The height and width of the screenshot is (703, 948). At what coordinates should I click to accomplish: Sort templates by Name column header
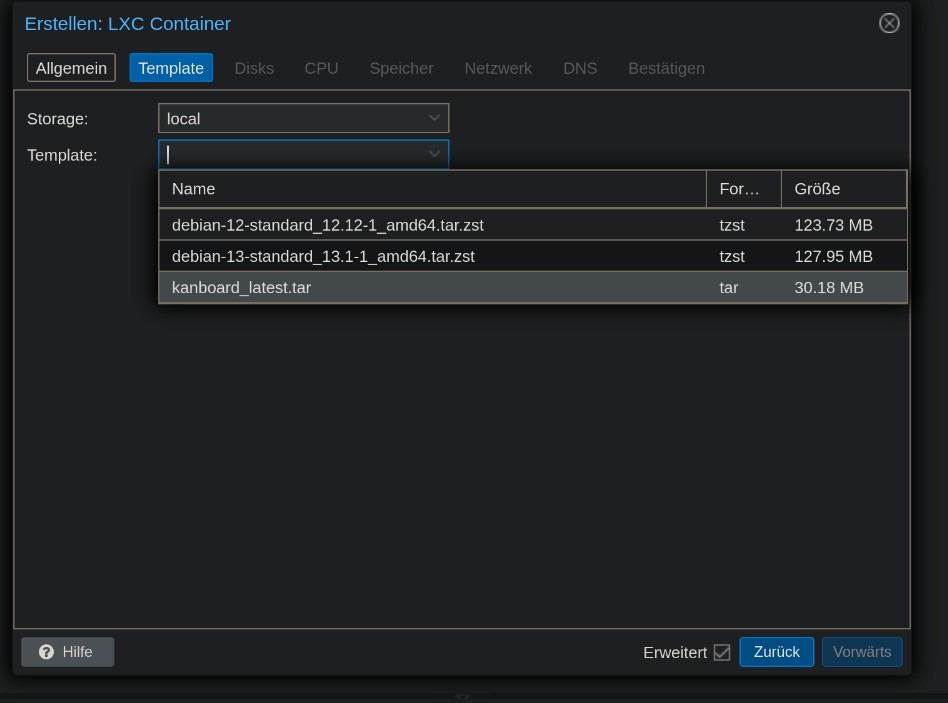pyautogui.click(x=432, y=188)
